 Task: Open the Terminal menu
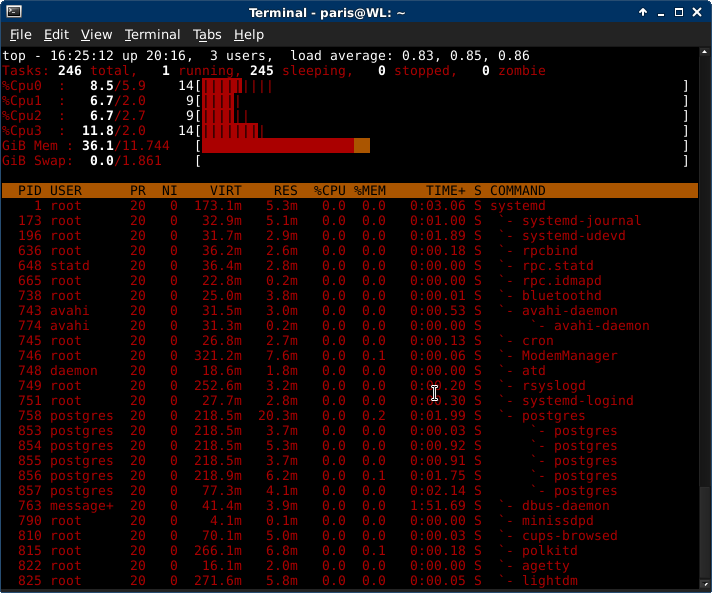pyautogui.click(x=153, y=35)
